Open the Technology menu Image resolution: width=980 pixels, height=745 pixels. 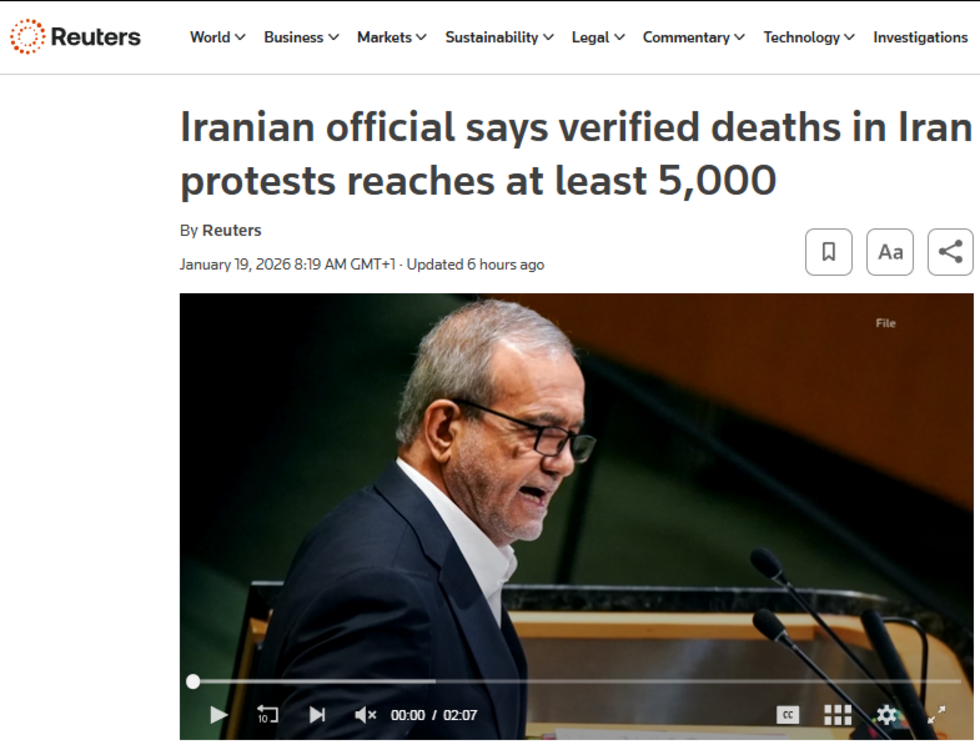[x=809, y=38]
